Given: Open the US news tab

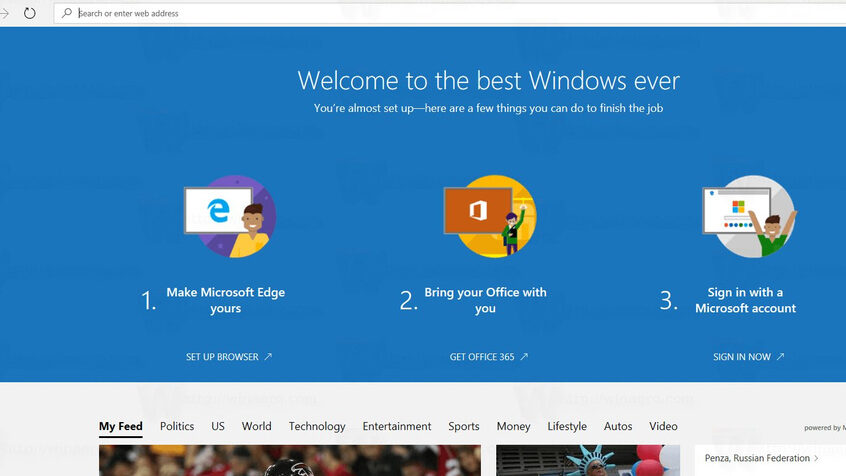Looking at the screenshot, I should click(218, 426).
